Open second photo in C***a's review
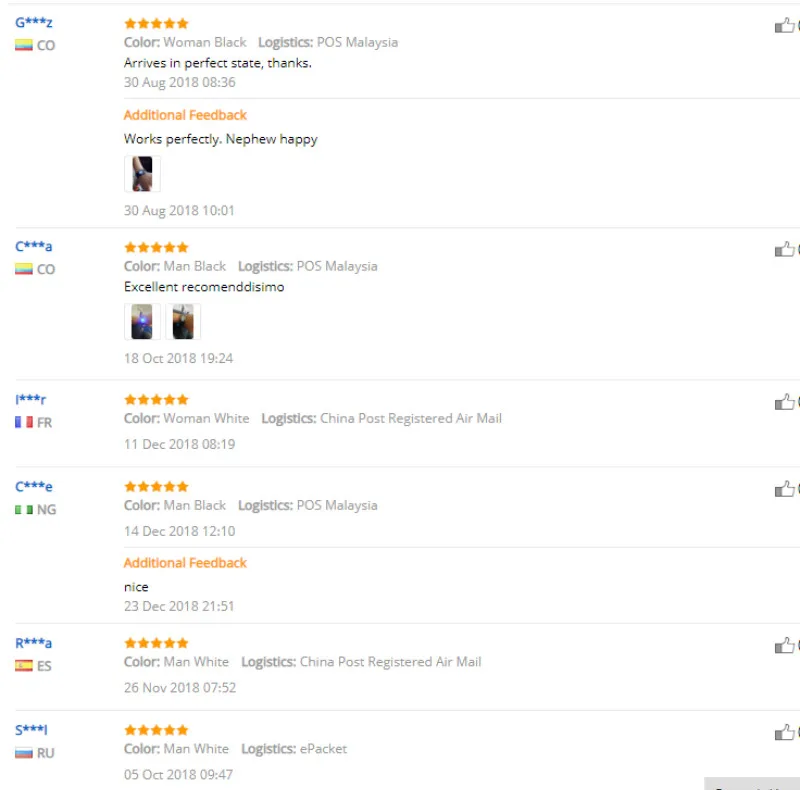The height and width of the screenshot is (790, 800). (x=183, y=322)
